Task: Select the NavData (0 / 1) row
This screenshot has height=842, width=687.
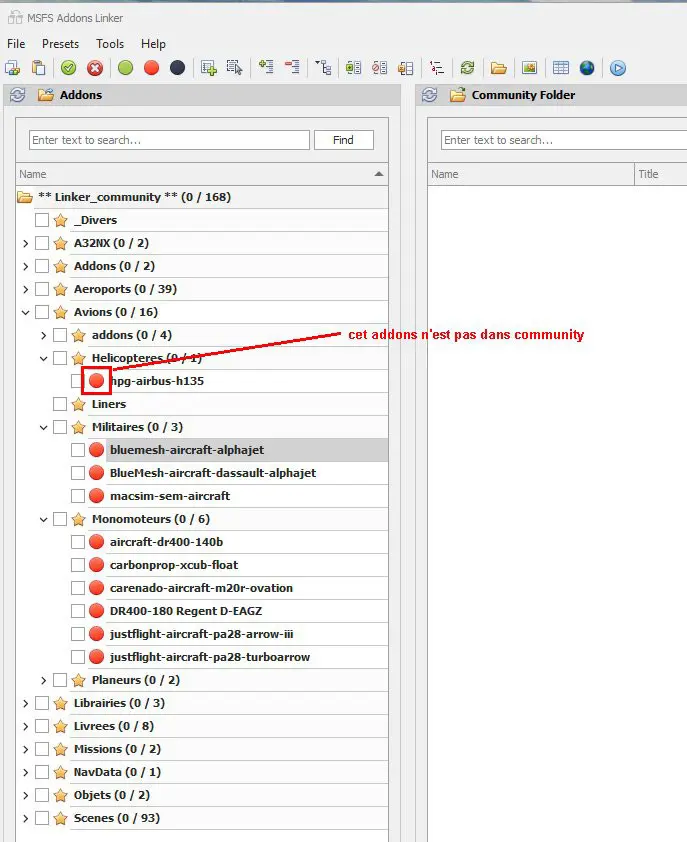Action: tap(229, 772)
